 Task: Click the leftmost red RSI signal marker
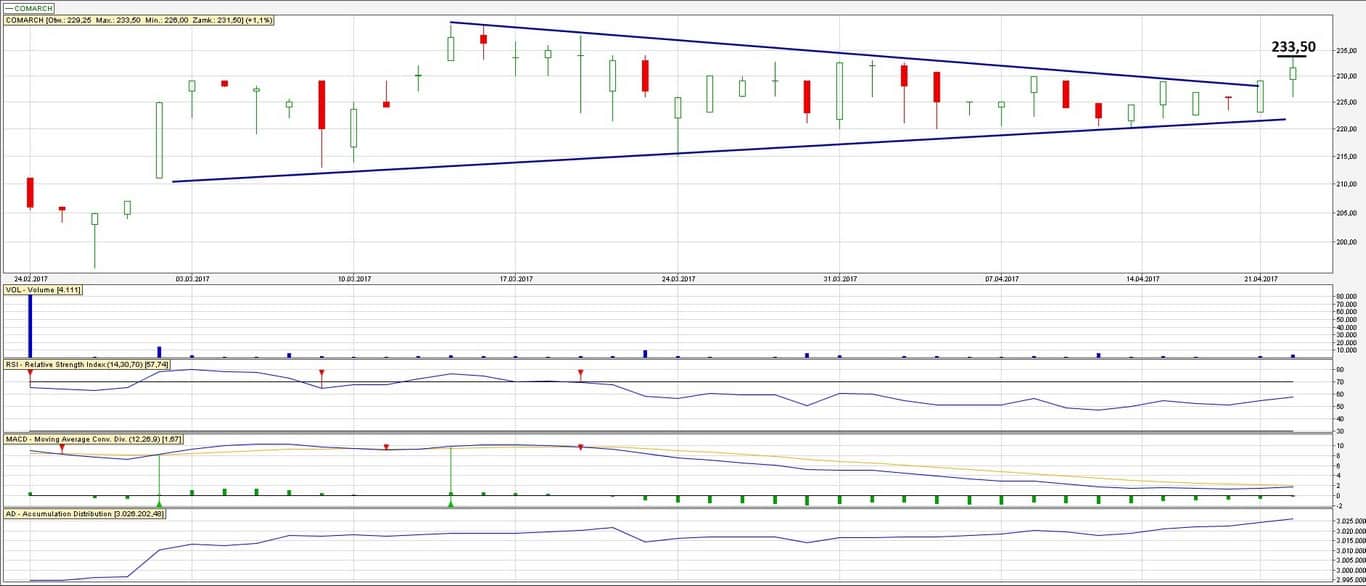(30, 373)
